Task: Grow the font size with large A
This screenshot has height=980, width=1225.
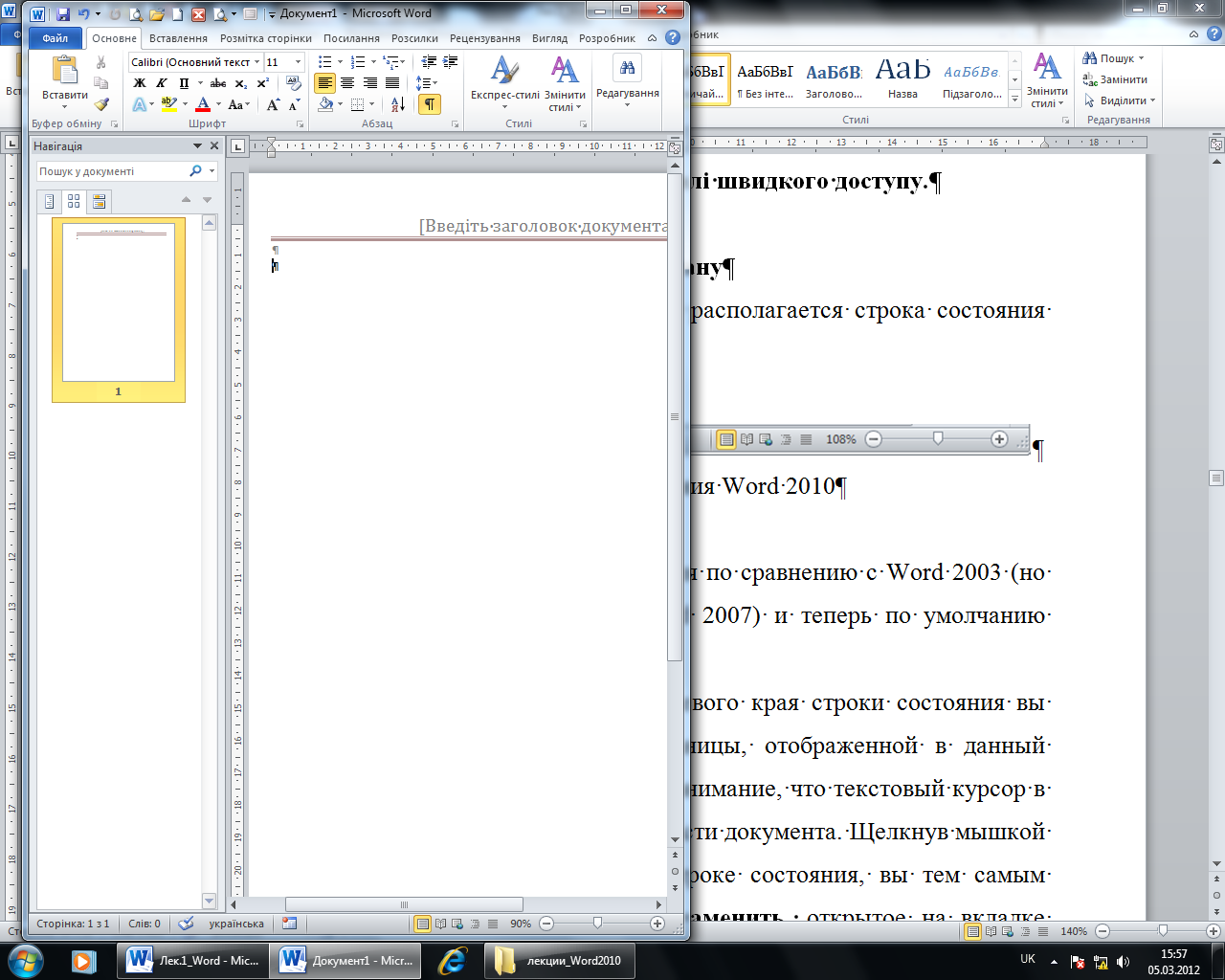Action: click(x=274, y=104)
